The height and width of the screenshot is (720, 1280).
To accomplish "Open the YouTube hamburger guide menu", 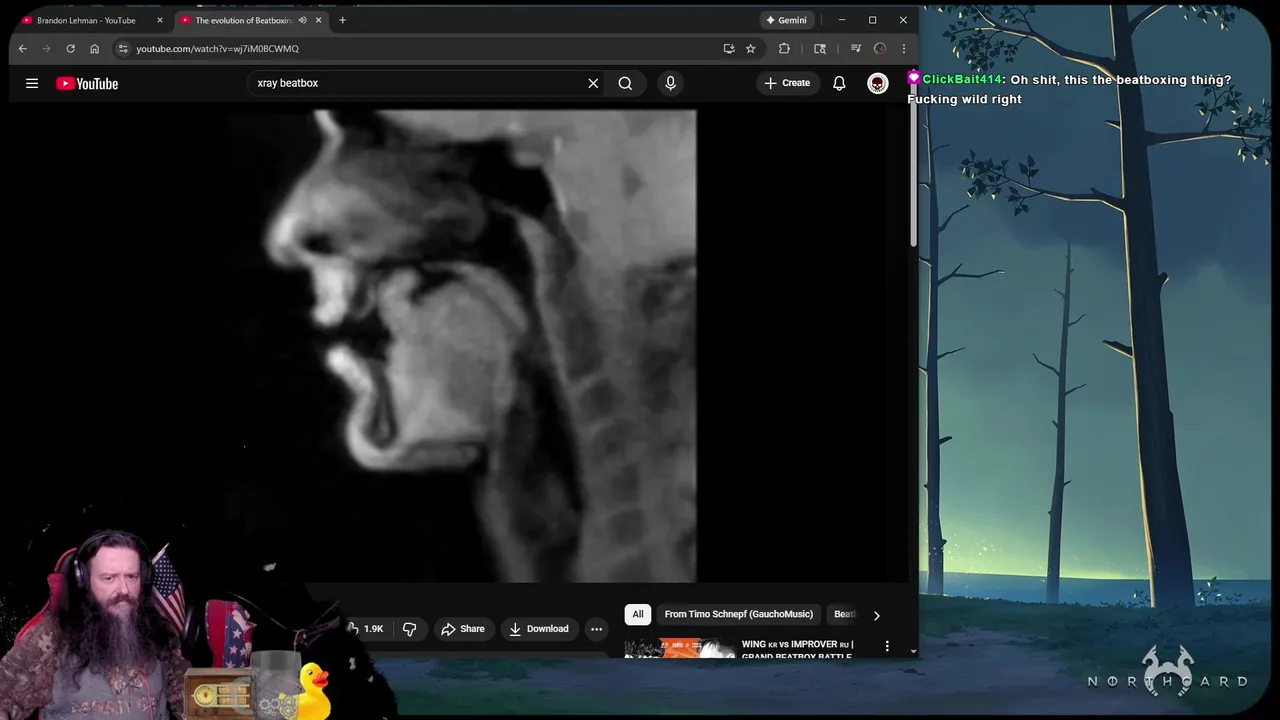I will pyautogui.click(x=32, y=84).
